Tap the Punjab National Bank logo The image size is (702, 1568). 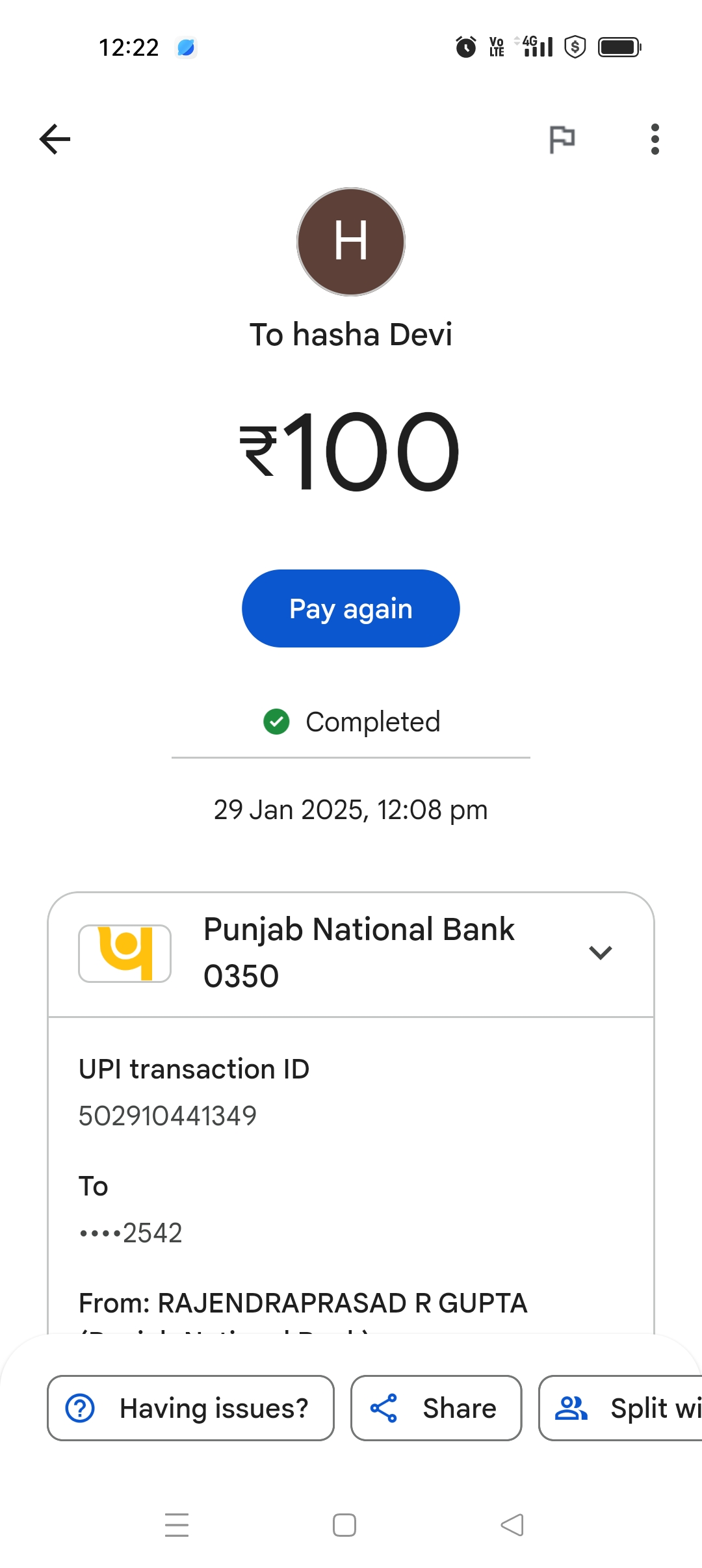(x=125, y=953)
